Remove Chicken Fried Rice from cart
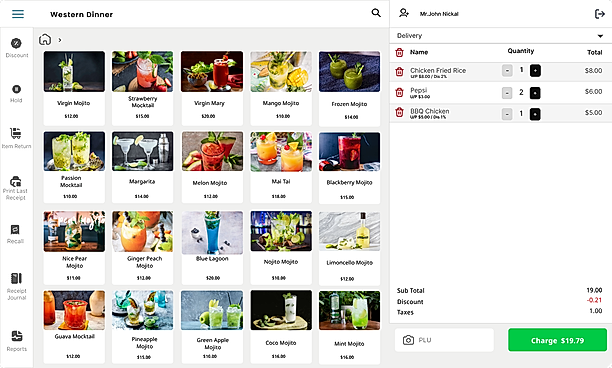The height and width of the screenshot is (368, 612). 399,71
